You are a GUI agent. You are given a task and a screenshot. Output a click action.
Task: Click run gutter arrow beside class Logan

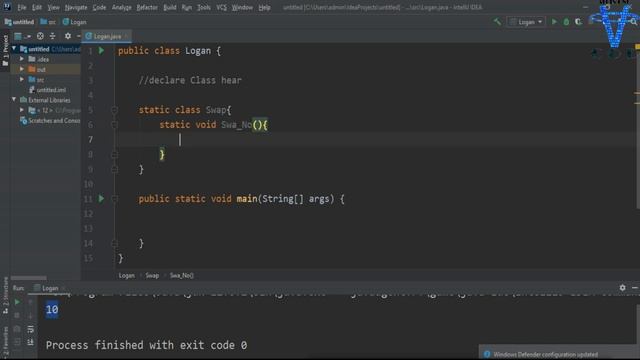point(101,51)
